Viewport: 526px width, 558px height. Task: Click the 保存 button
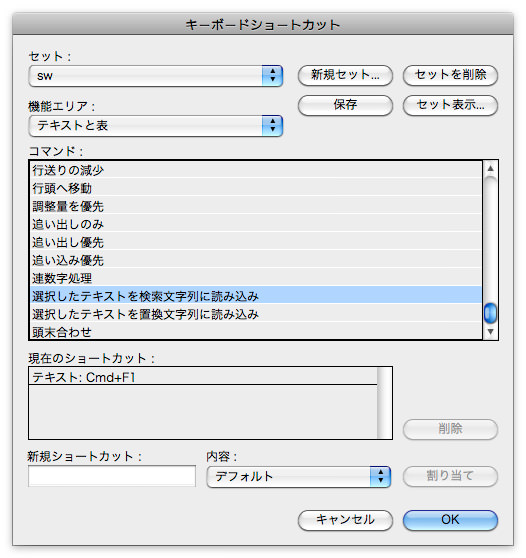[345, 105]
